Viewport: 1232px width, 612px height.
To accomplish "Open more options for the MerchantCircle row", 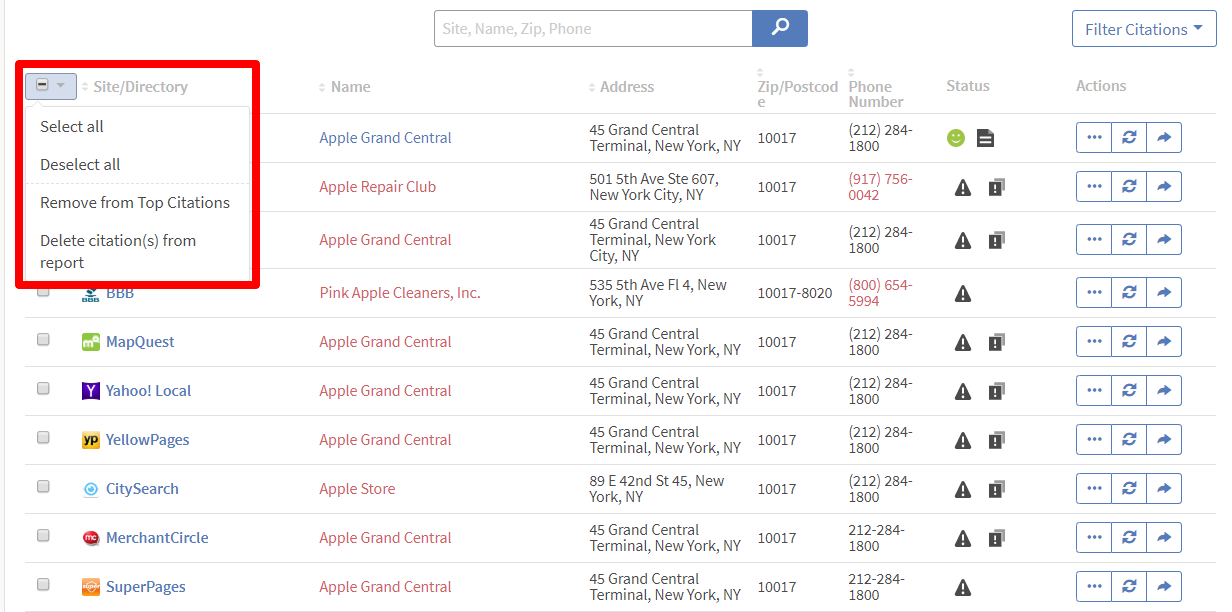I will coord(1094,538).
